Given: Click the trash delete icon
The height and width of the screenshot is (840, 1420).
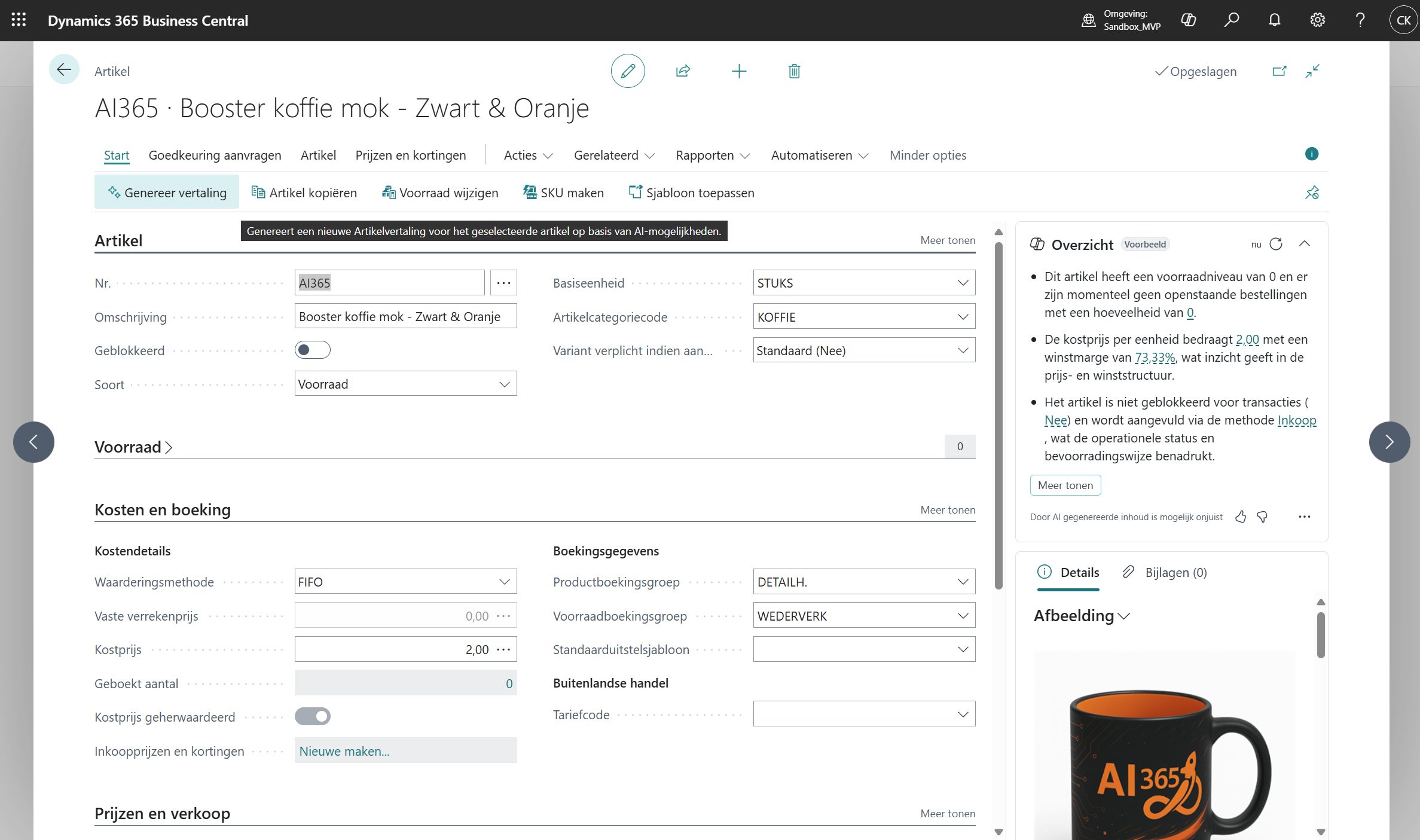Looking at the screenshot, I should pyautogui.click(x=794, y=71).
